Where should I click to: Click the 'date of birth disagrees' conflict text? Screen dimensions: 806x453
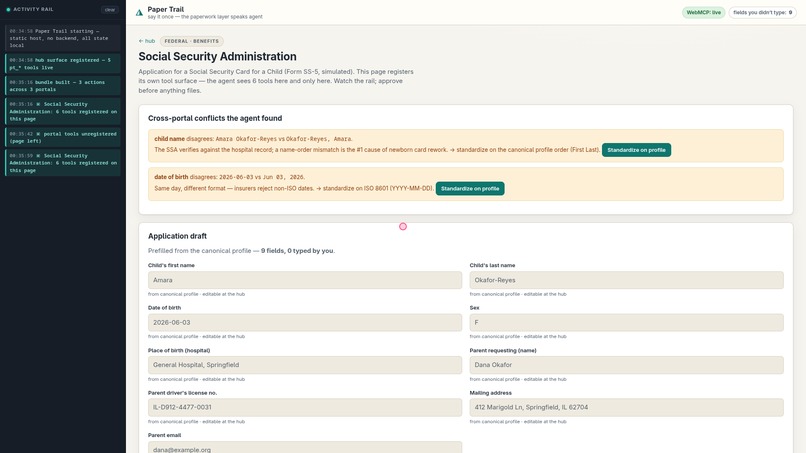click(x=229, y=177)
